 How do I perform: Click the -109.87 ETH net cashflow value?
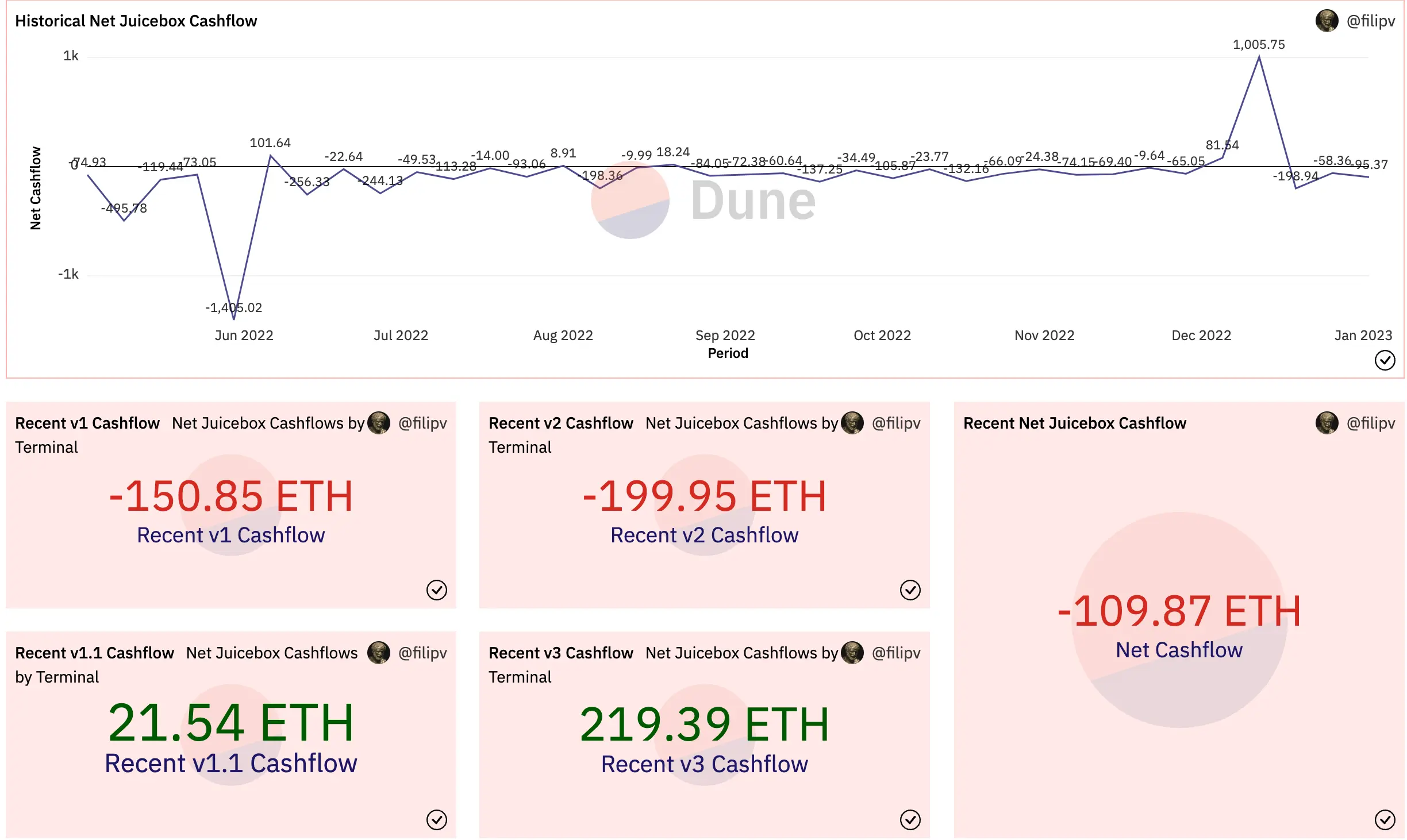click(1179, 611)
